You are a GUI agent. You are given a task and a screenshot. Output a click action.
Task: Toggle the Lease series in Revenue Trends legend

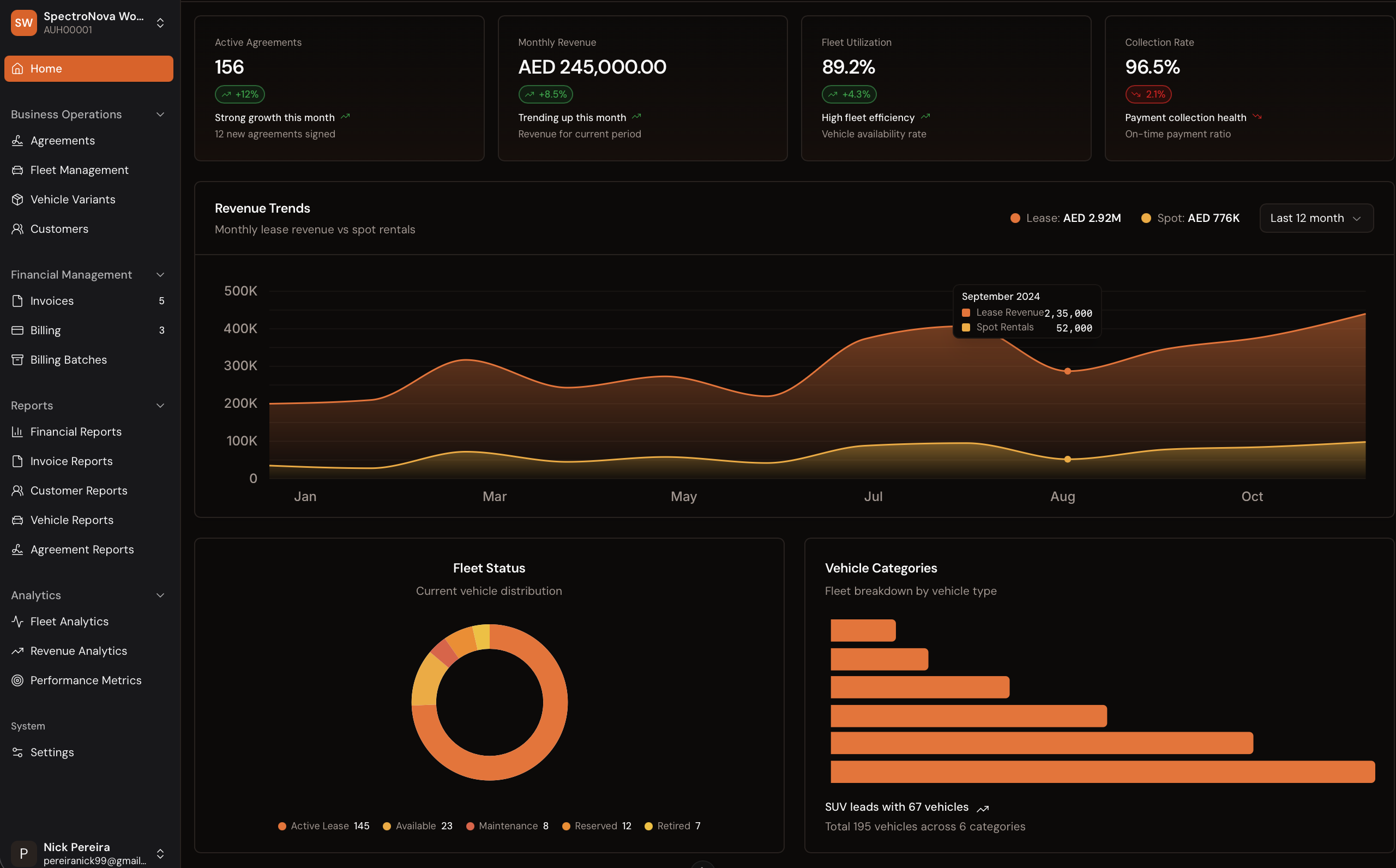click(1065, 218)
